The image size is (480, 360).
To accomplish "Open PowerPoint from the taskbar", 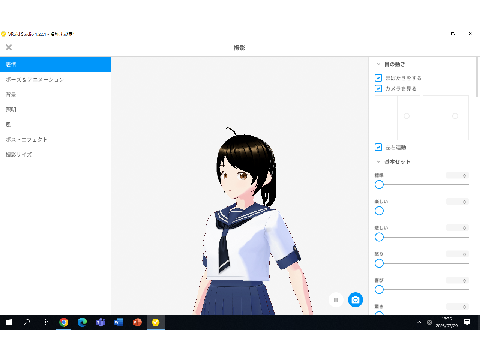I will [137, 322].
